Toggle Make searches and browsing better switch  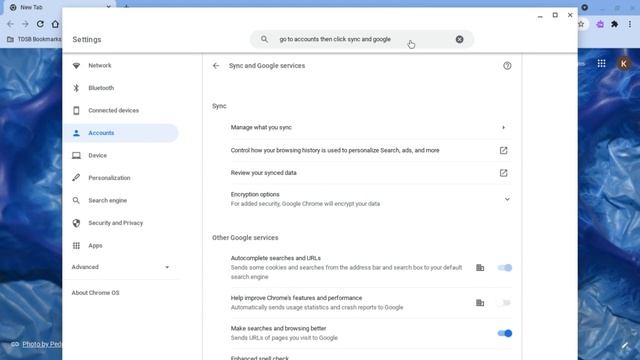pyautogui.click(x=504, y=333)
